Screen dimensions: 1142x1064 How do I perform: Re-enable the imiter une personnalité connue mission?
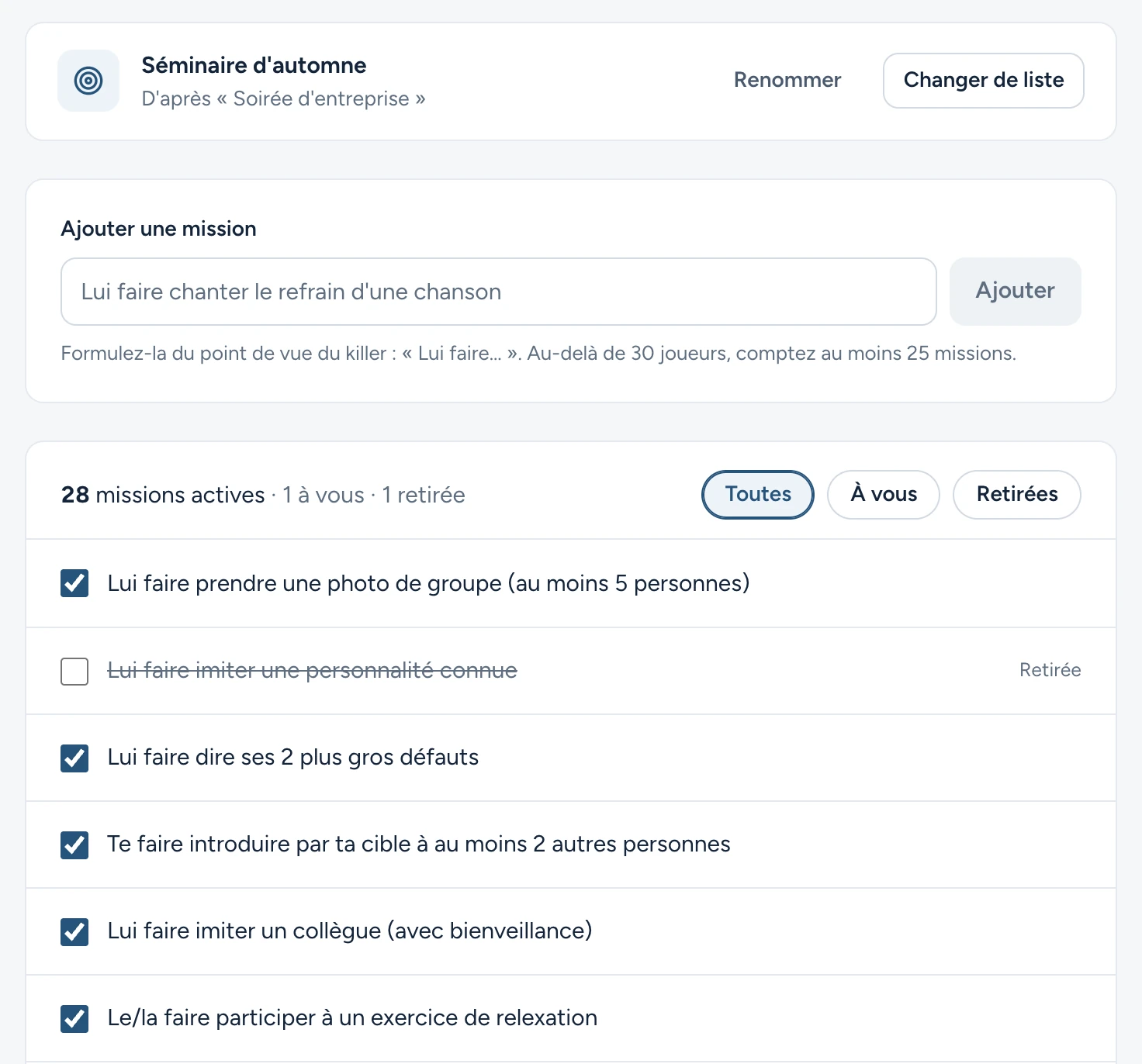point(74,672)
